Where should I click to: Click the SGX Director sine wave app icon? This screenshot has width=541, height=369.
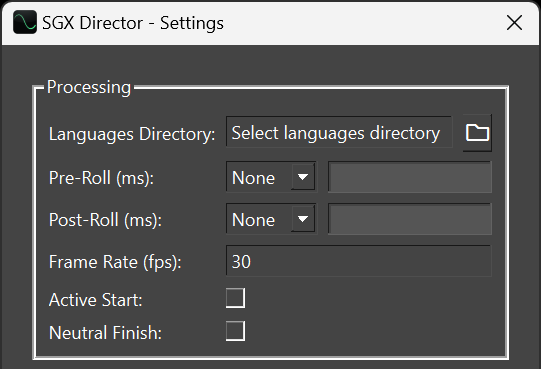(x=25, y=22)
